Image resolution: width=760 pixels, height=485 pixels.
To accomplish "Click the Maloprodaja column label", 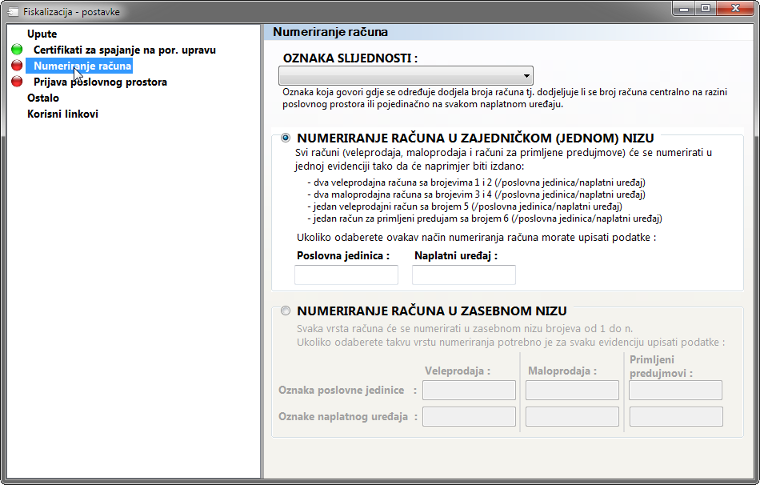I will pyautogui.click(x=562, y=371).
